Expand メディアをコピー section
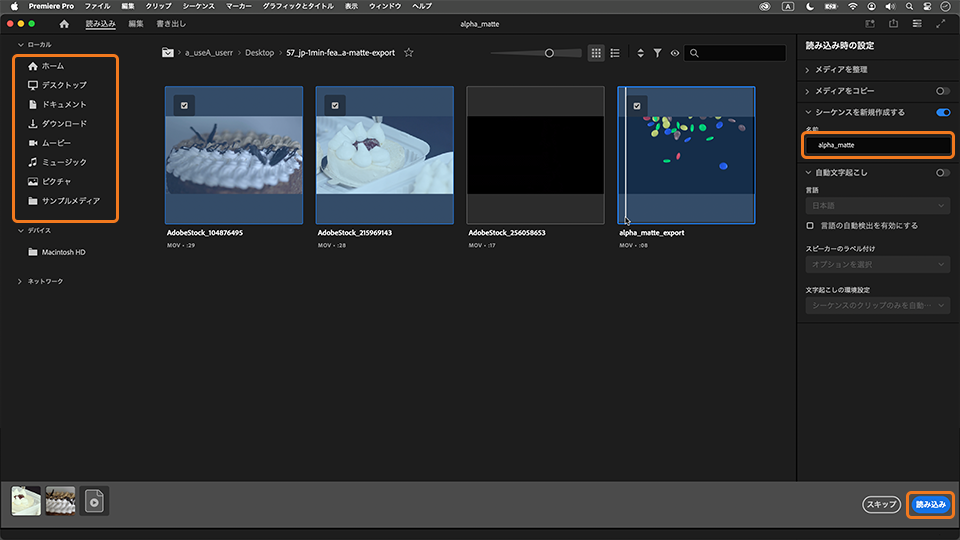 (808, 91)
